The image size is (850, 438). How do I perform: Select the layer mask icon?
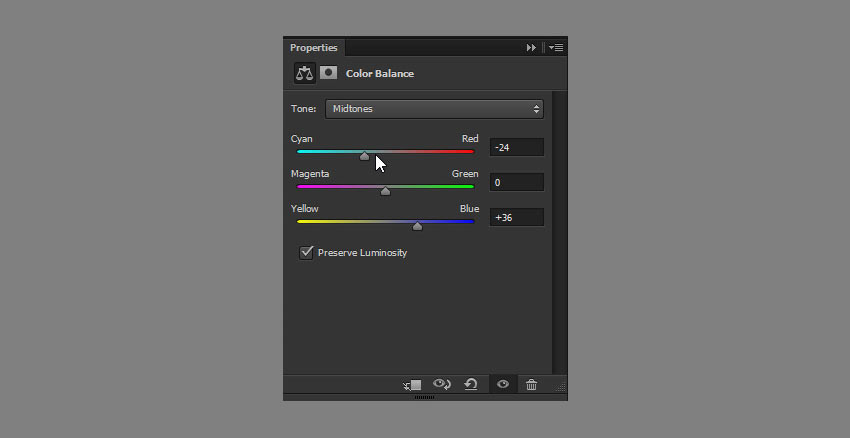click(x=329, y=73)
